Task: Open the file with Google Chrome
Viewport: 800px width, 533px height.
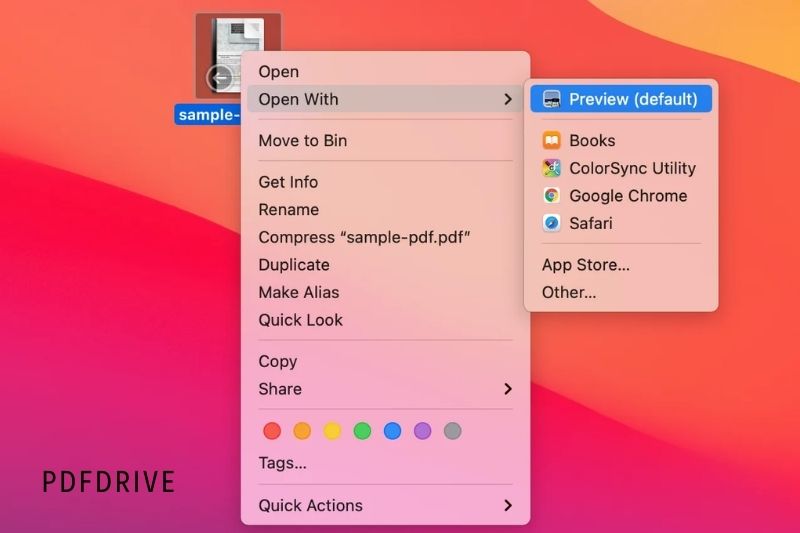Action: pos(621,195)
